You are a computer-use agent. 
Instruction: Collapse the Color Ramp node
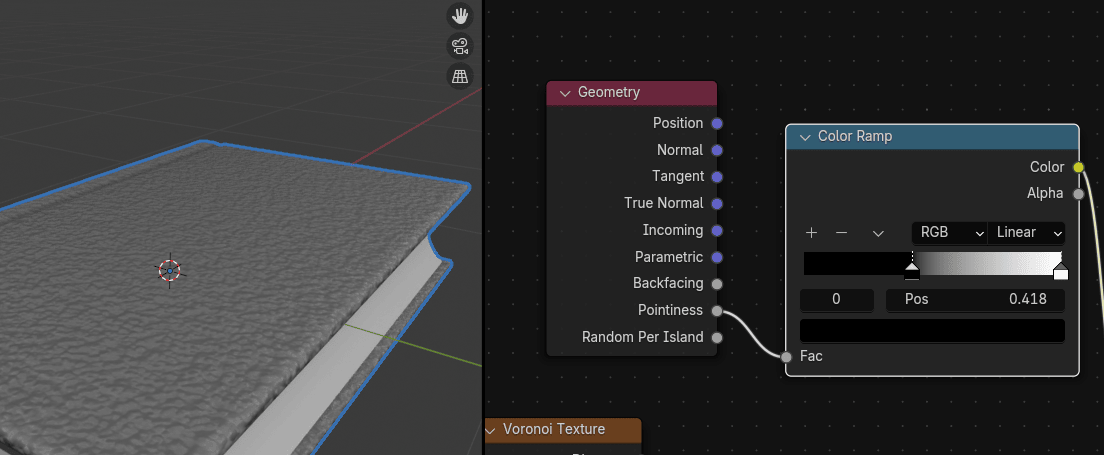point(804,137)
